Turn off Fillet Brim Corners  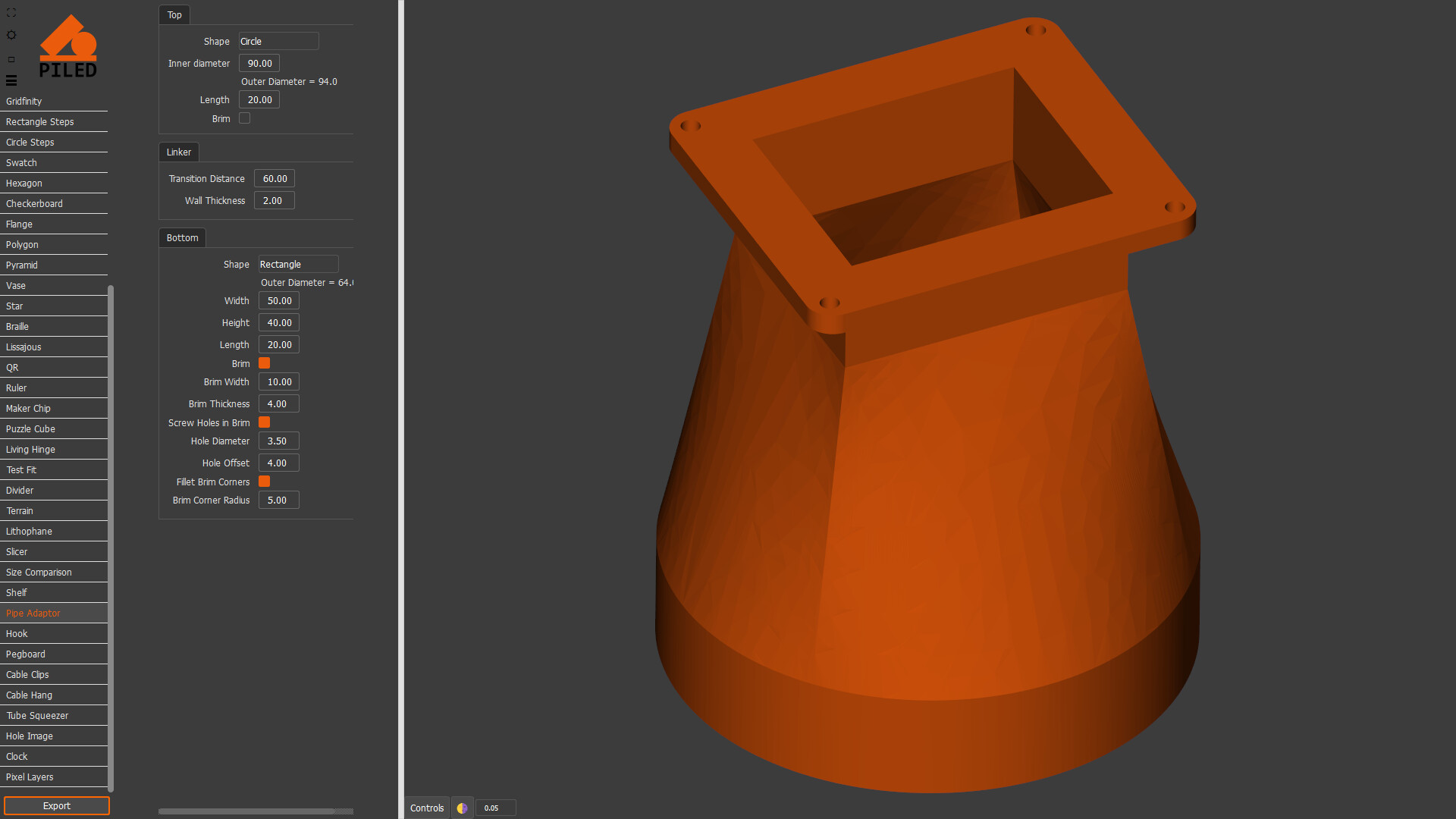[x=264, y=481]
